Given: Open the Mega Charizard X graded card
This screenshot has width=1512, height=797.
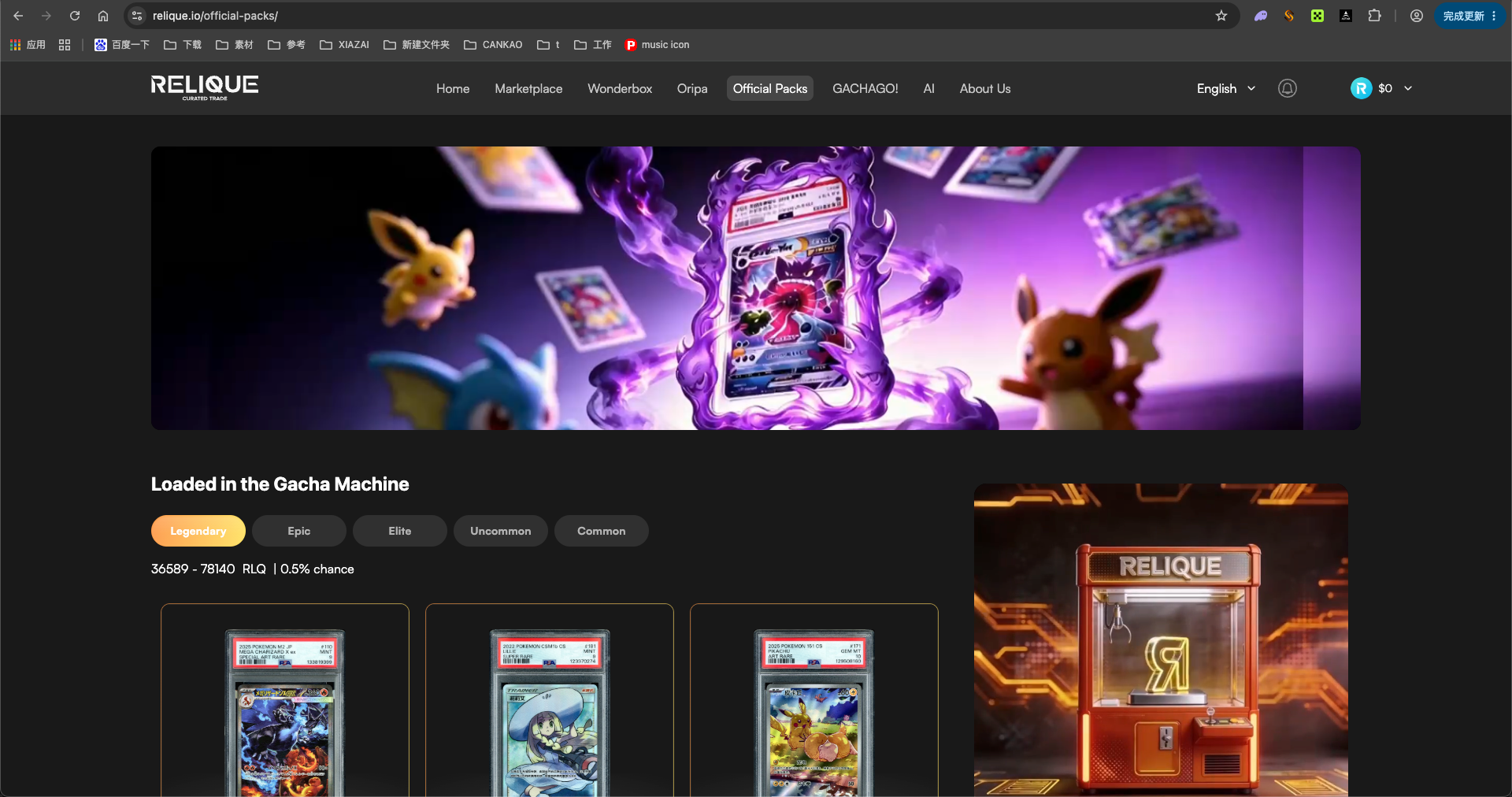Looking at the screenshot, I should [285, 701].
